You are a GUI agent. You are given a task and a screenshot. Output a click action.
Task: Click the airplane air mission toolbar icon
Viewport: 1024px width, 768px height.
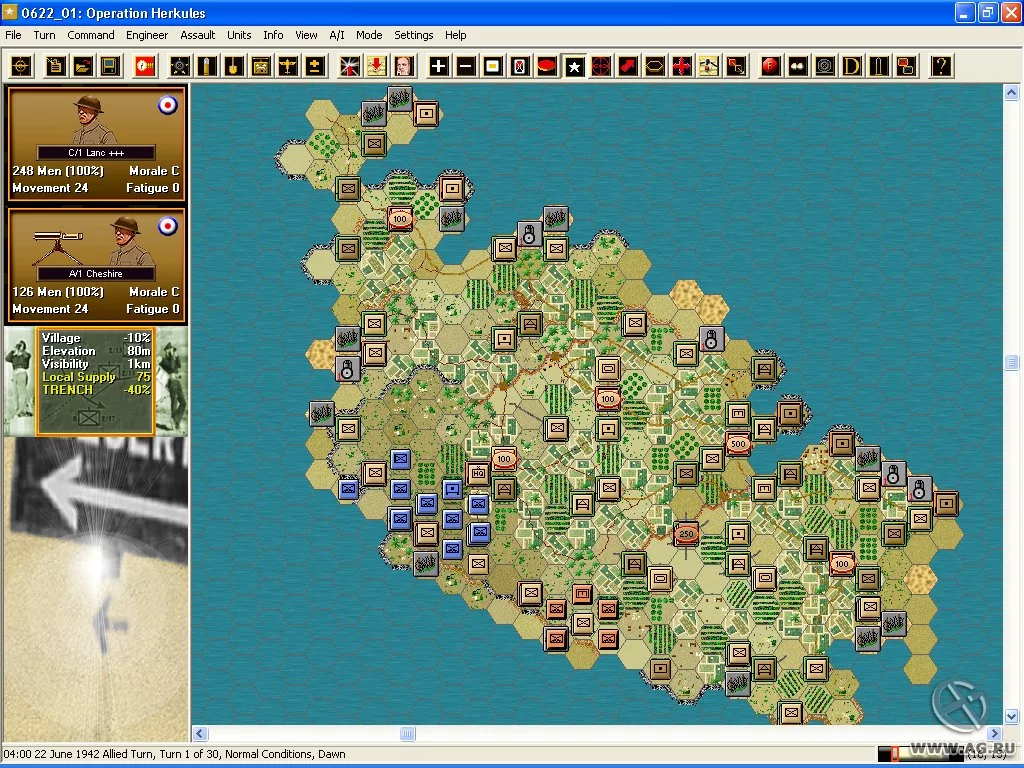click(x=288, y=66)
